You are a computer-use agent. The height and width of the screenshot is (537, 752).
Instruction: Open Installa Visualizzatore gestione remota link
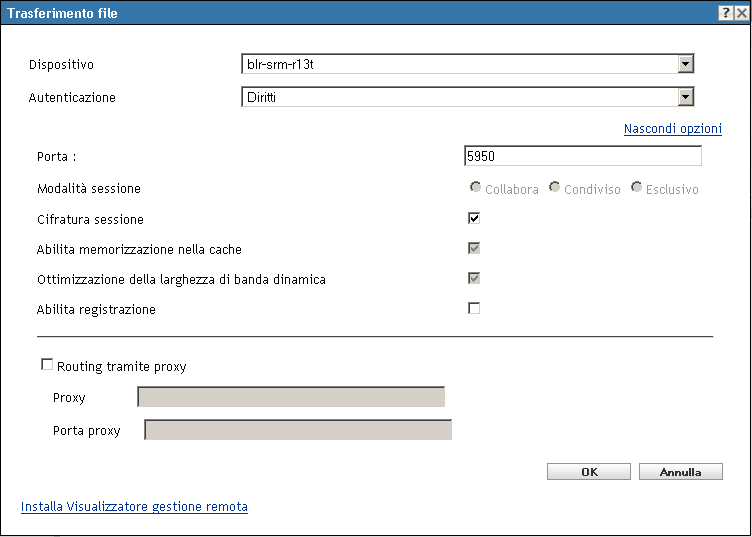pos(134,507)
